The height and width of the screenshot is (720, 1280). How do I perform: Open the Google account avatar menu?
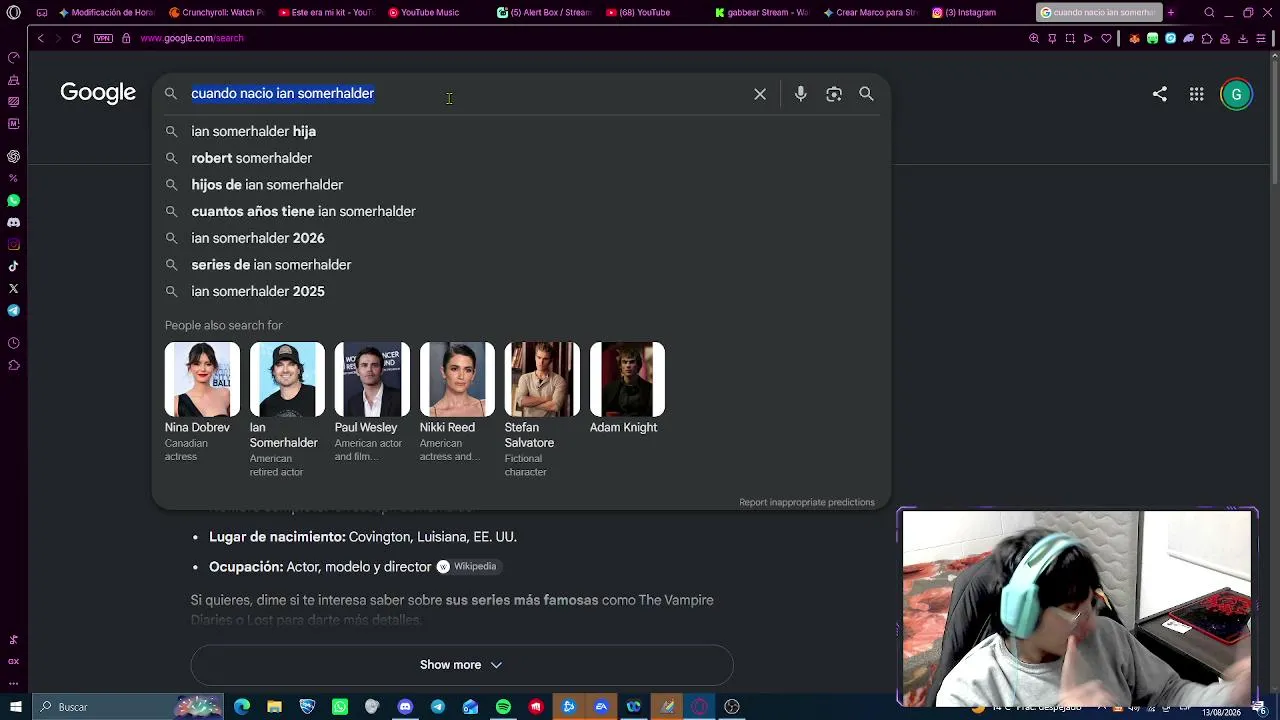tap(1236, 94)
